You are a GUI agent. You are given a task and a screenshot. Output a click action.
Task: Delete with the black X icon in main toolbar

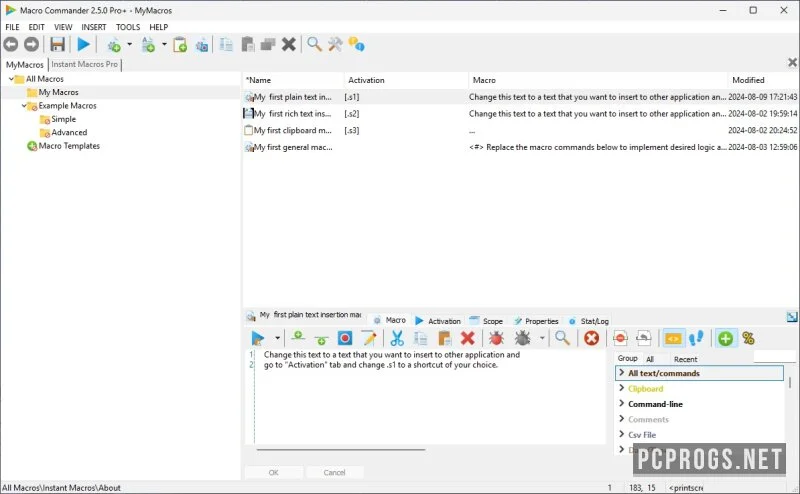(x=289, y=45)
